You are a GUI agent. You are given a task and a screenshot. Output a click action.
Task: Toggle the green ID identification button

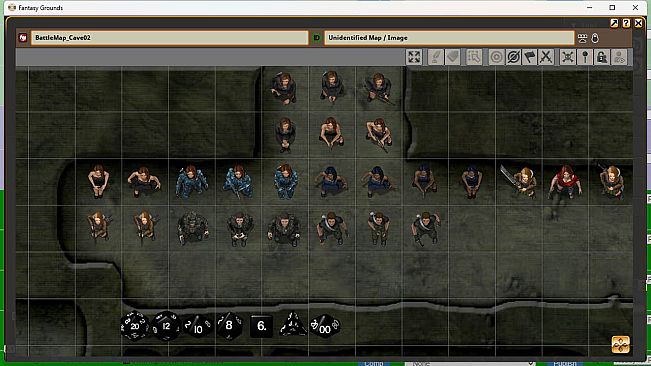point(316,38)
